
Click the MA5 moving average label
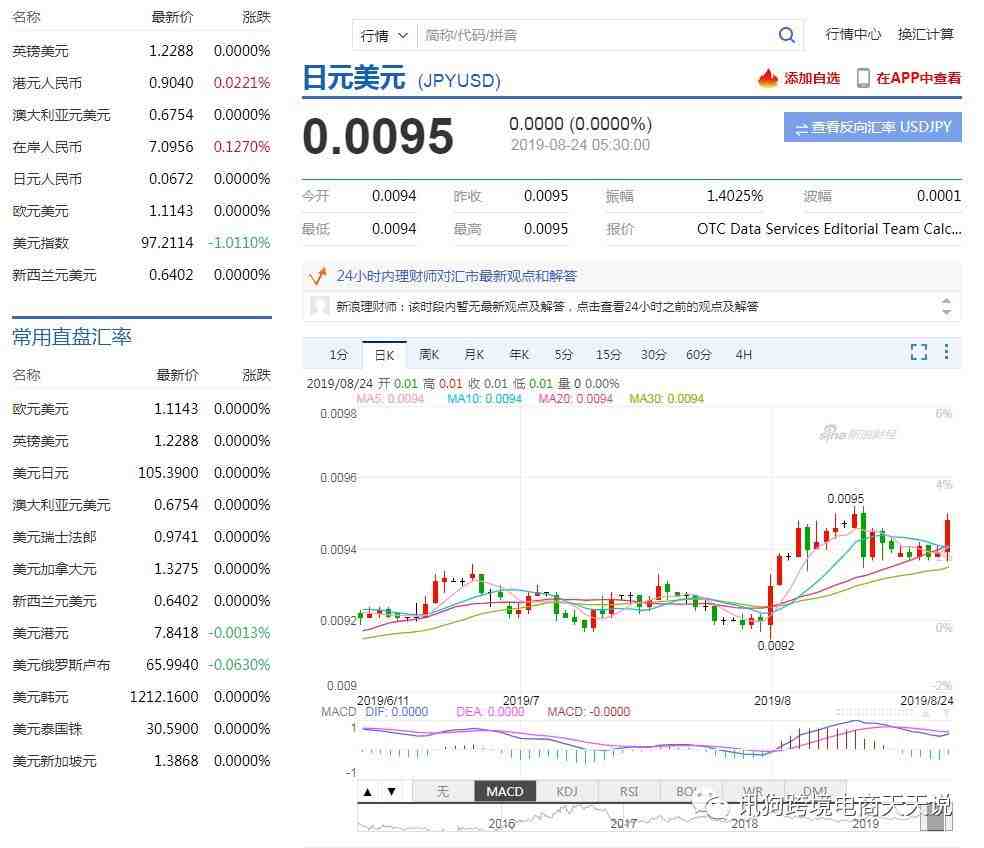390,399
